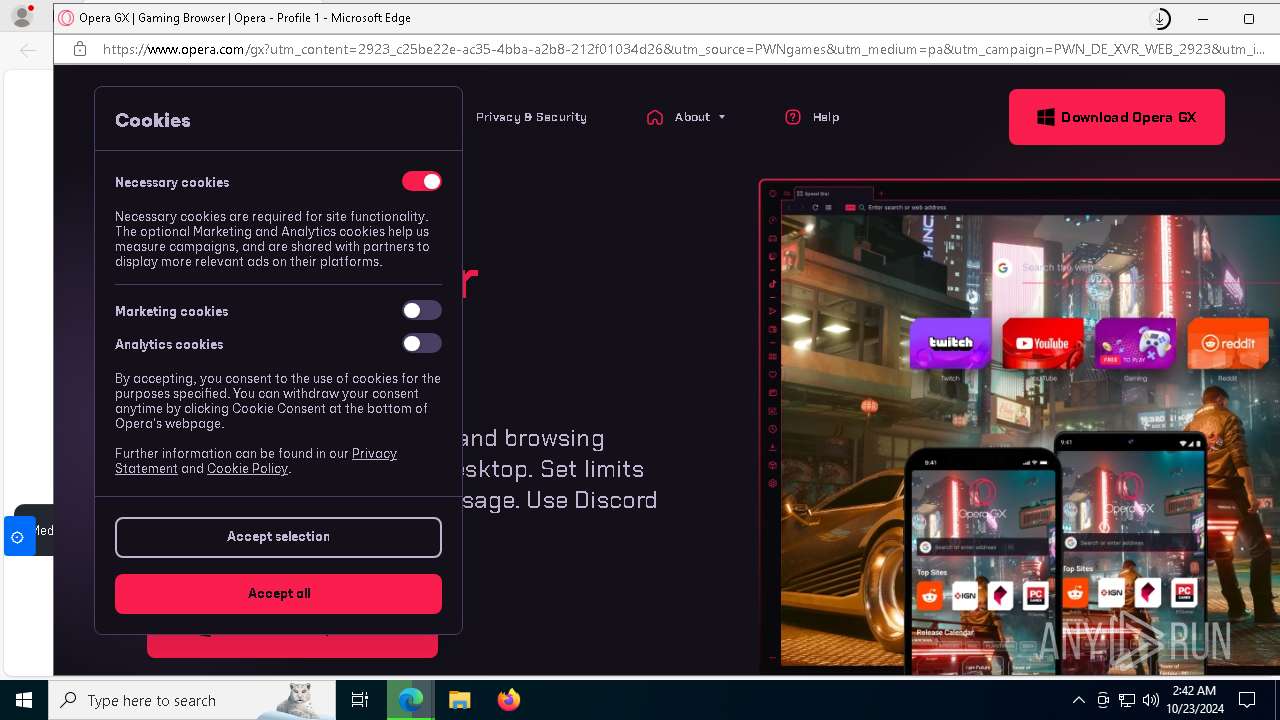The width and height of the screenshot is (1280, 720).
Task: Click the taskbar search box
Action: (x=192, y=700)
